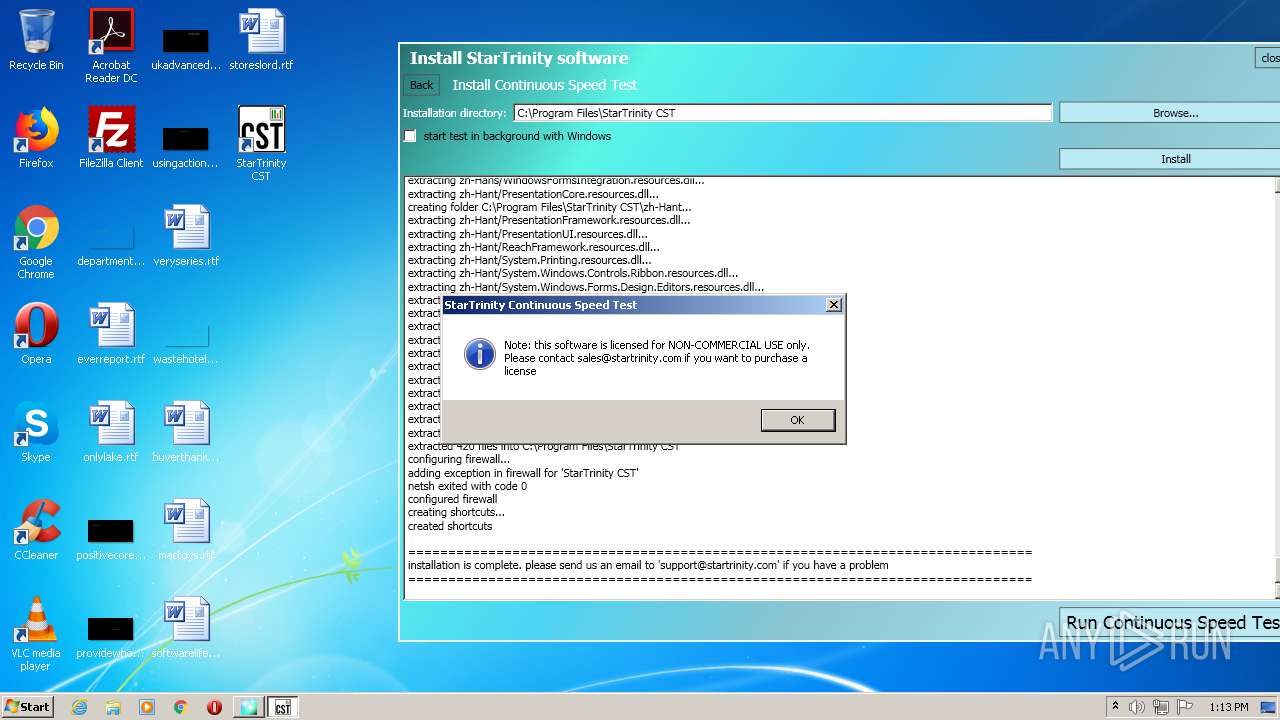Launch Opera browser shortcut

(36, 334)
